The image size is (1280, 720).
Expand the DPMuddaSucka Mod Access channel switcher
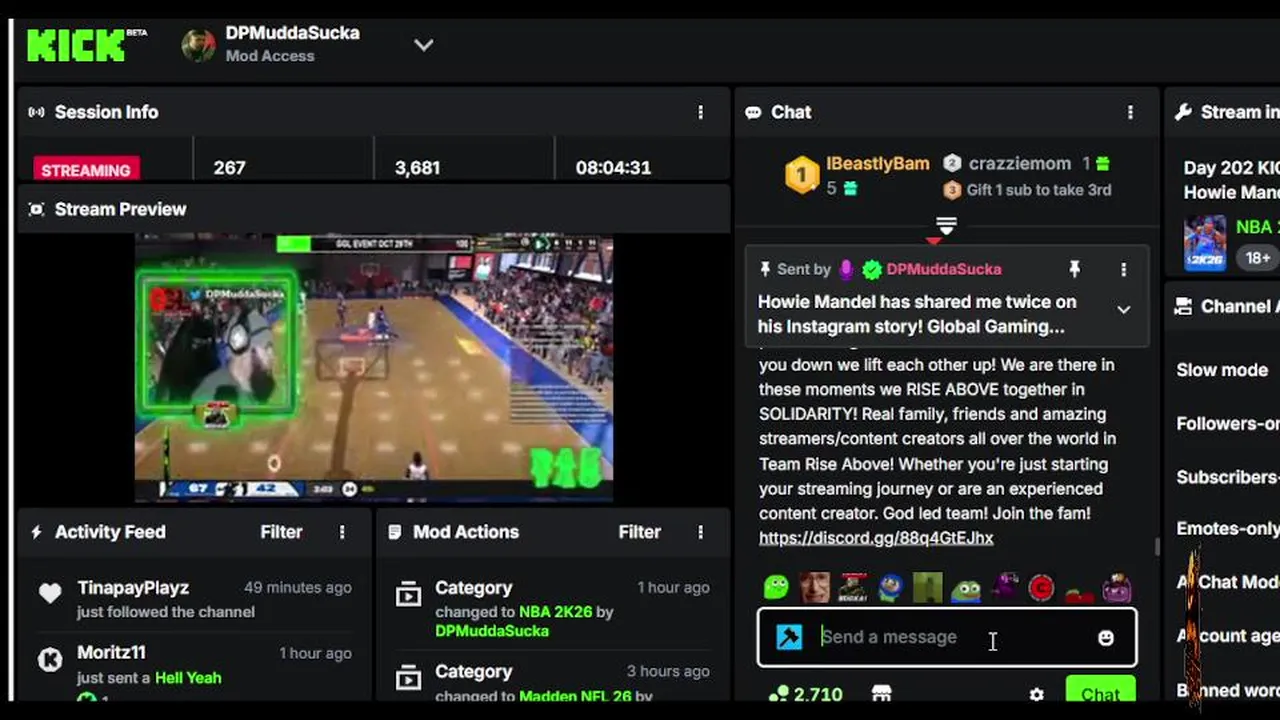(x=423, y=45)
